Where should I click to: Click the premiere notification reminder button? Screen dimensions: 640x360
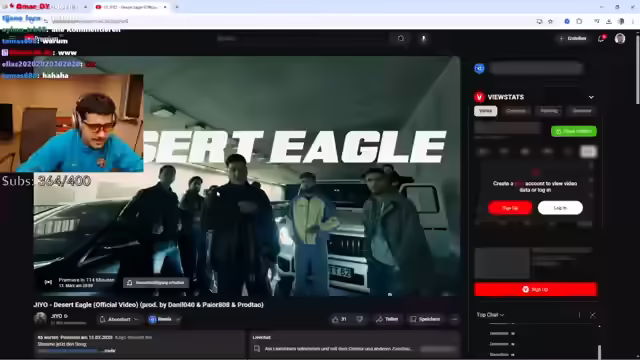(x=156, y=282)
